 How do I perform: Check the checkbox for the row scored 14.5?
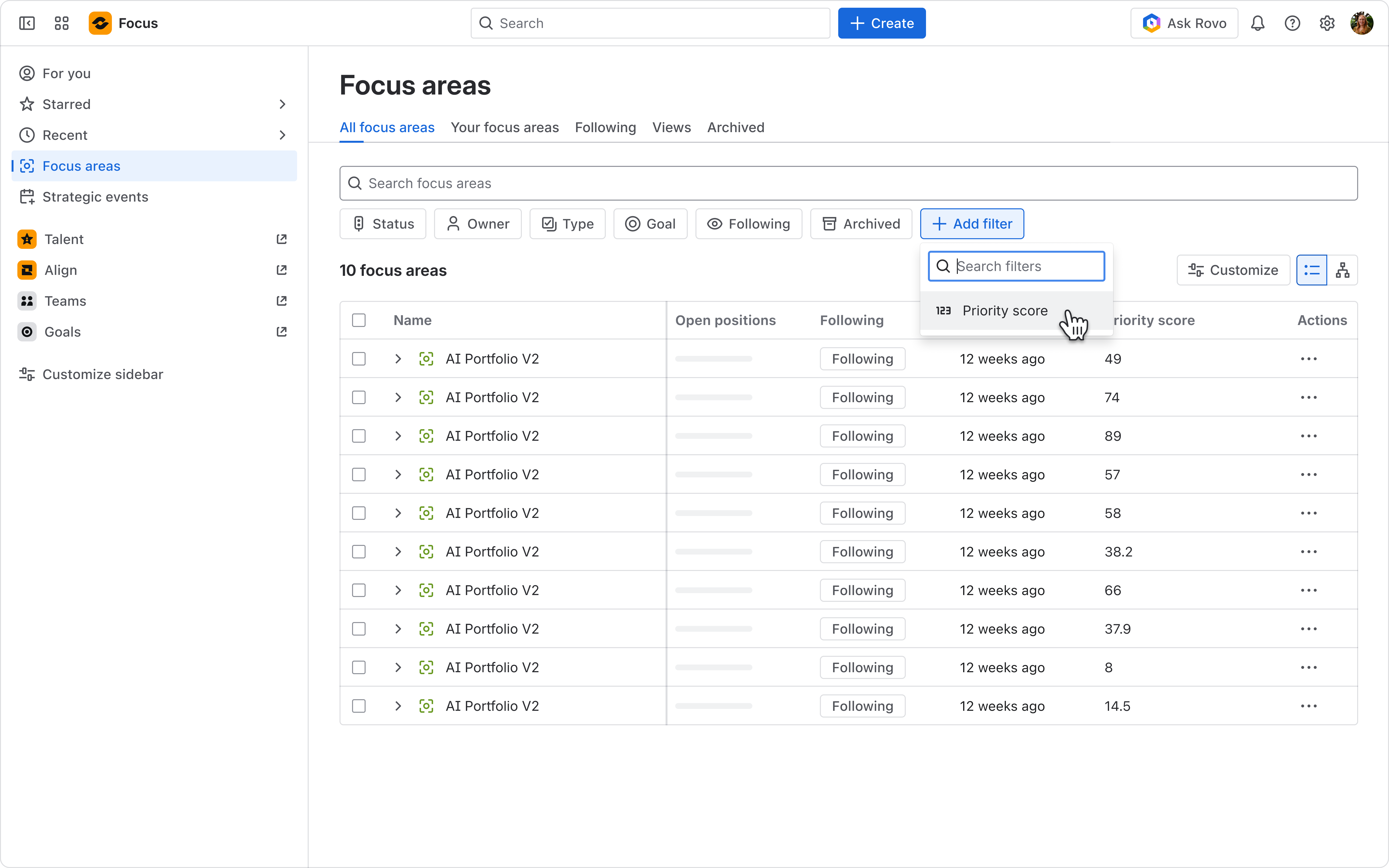pyautogui.click(x=359, y=706)
